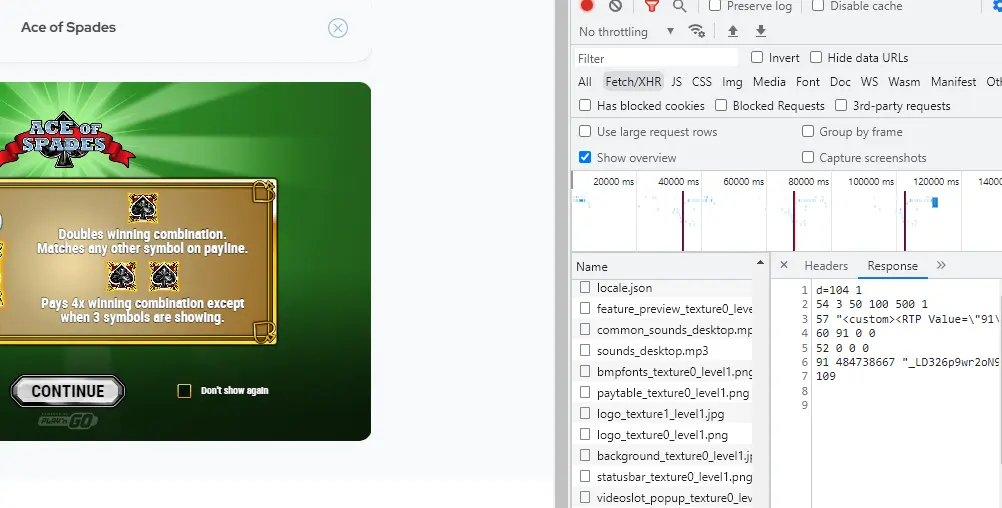Tick the Don't show again checkbox
1002x508 pixels.
coord(184,390)
